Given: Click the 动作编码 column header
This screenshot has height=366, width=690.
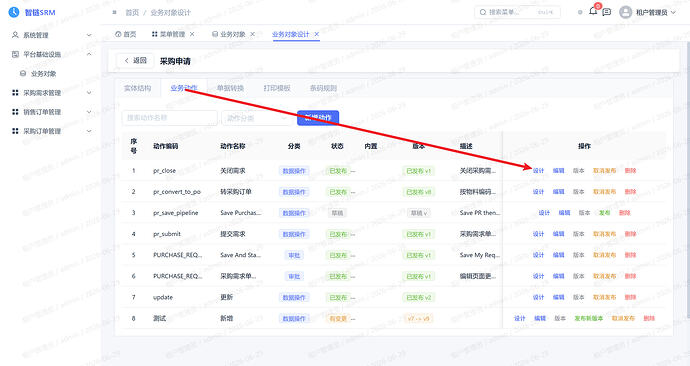Looking at the screenshot, I should point(165,146).
